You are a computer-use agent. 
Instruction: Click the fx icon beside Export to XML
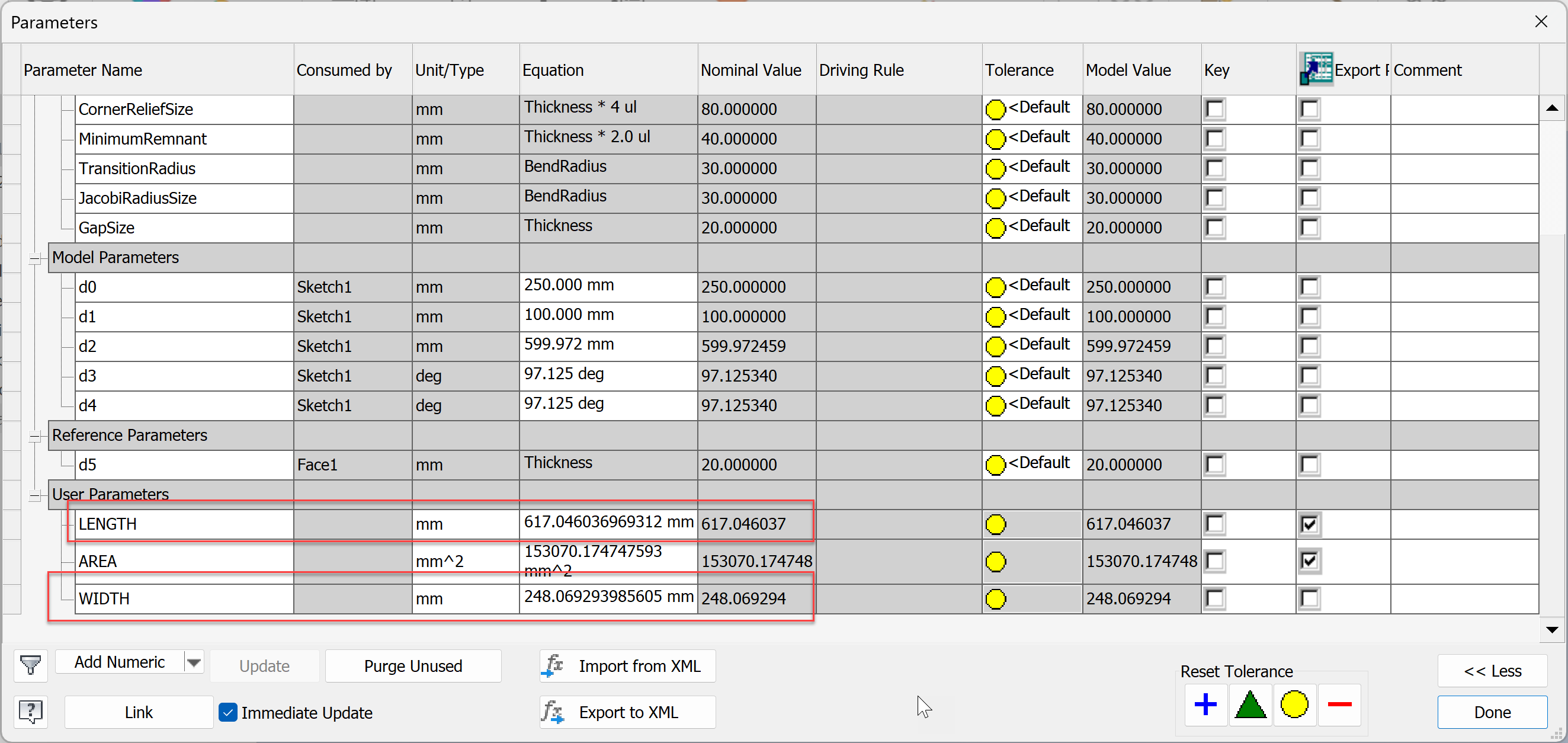click(x=551, y=712)
